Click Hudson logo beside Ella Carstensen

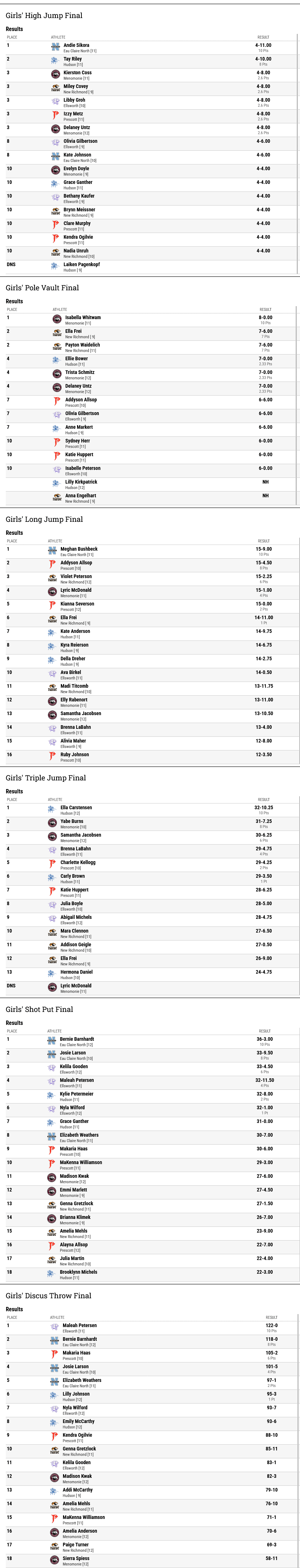(x=52, y=809)
